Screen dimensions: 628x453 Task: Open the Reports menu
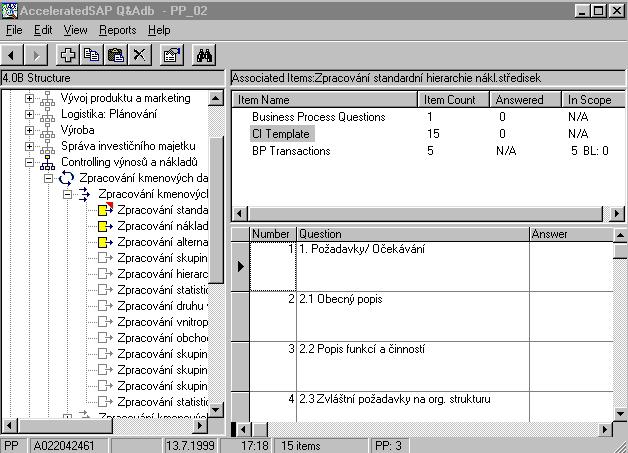[x=117, y=30]
